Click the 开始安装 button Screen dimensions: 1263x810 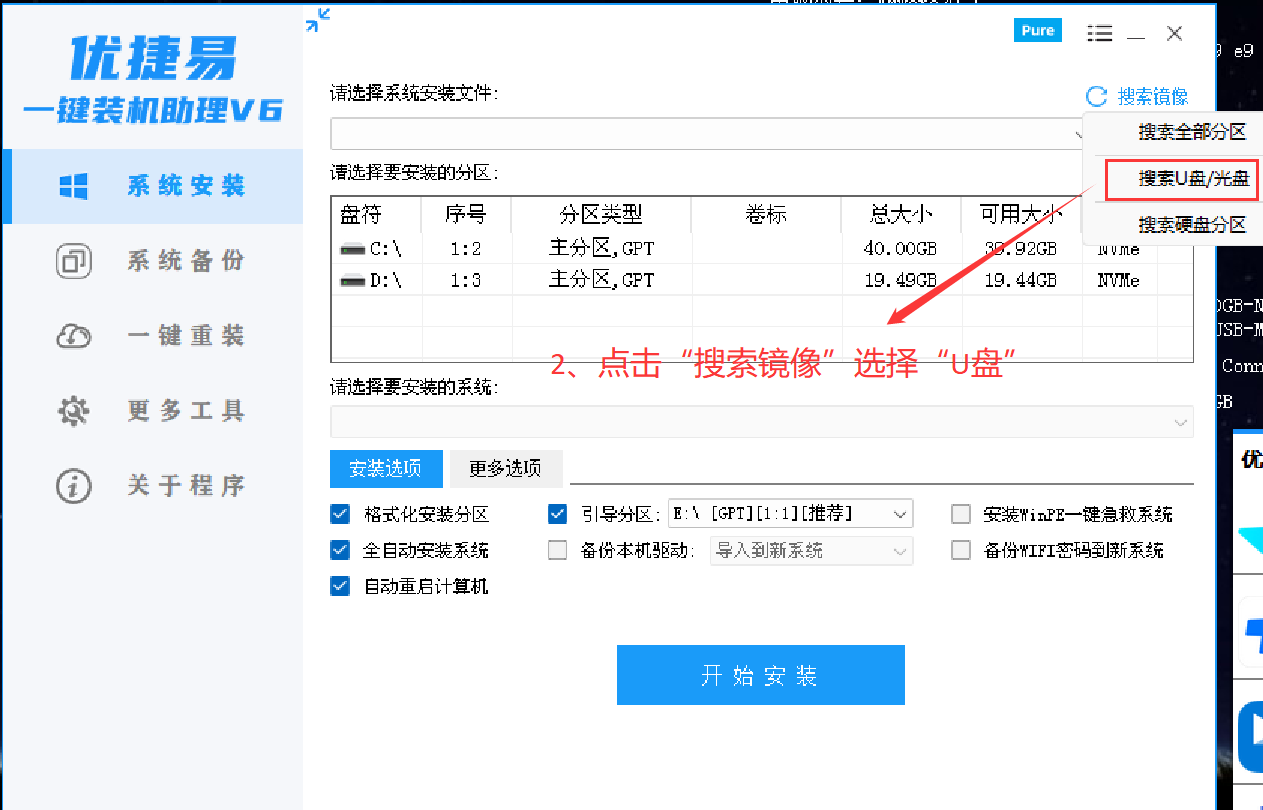pyautogui.click(x=761, y=675)
